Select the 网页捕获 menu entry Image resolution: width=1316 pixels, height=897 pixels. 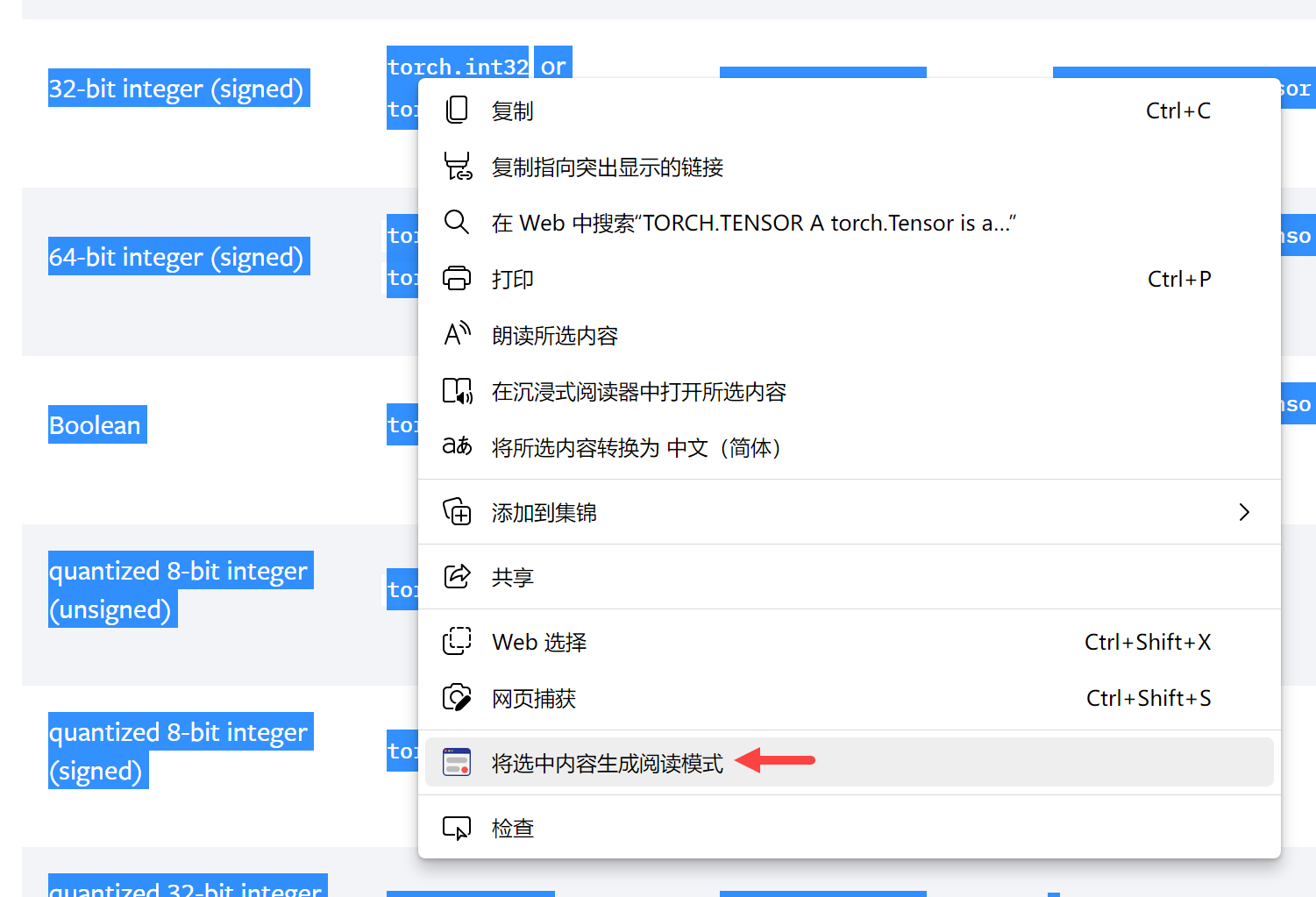click(x=533, y=697)
